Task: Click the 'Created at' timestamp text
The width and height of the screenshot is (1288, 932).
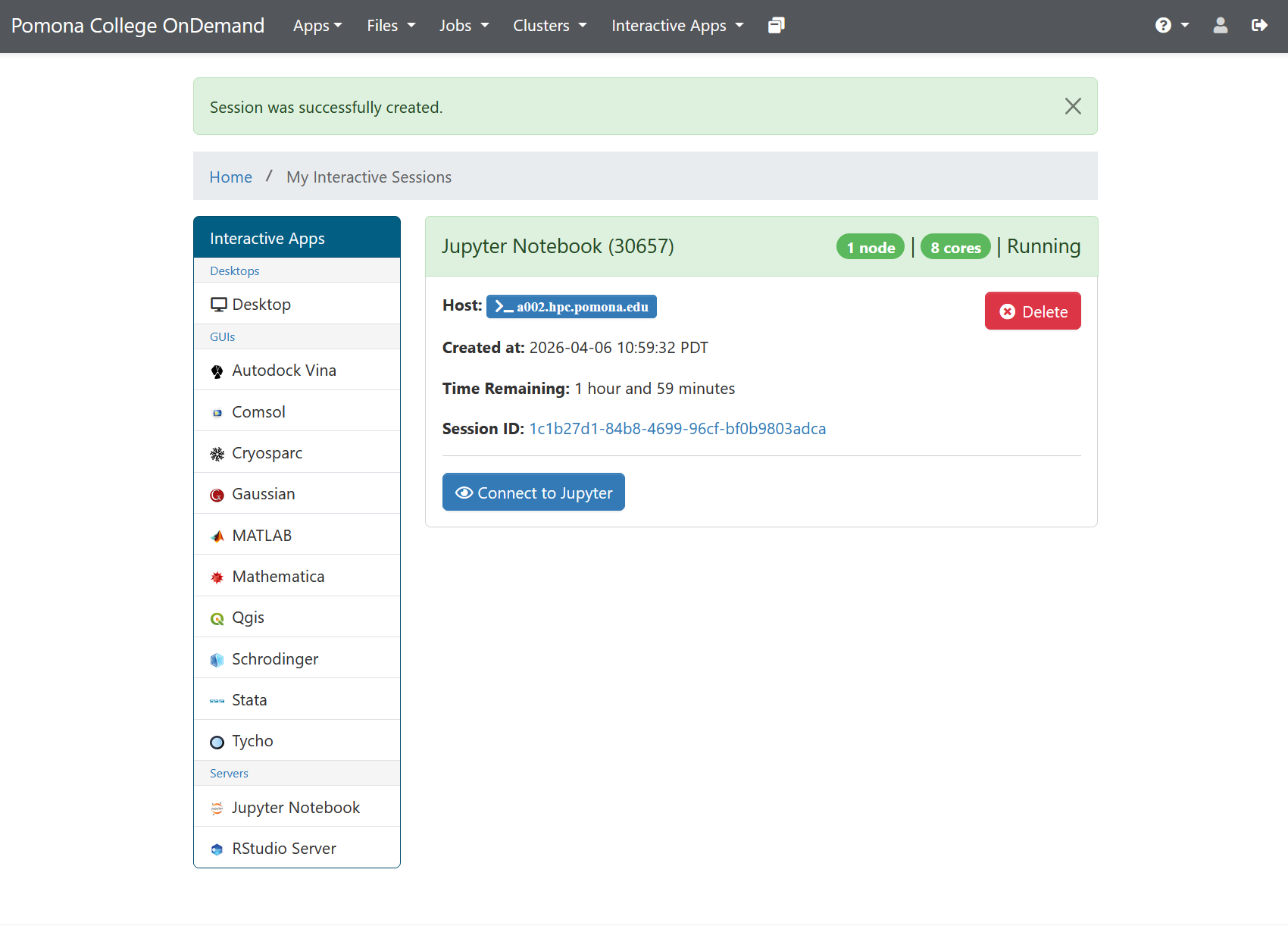Action: (x=618, y=347)
